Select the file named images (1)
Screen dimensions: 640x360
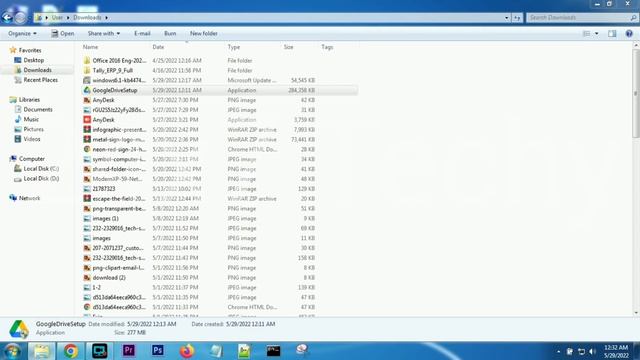(105, 218)
